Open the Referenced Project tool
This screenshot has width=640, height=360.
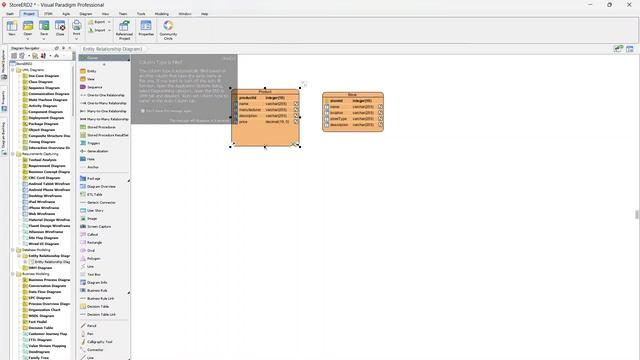tap(124, 29)
